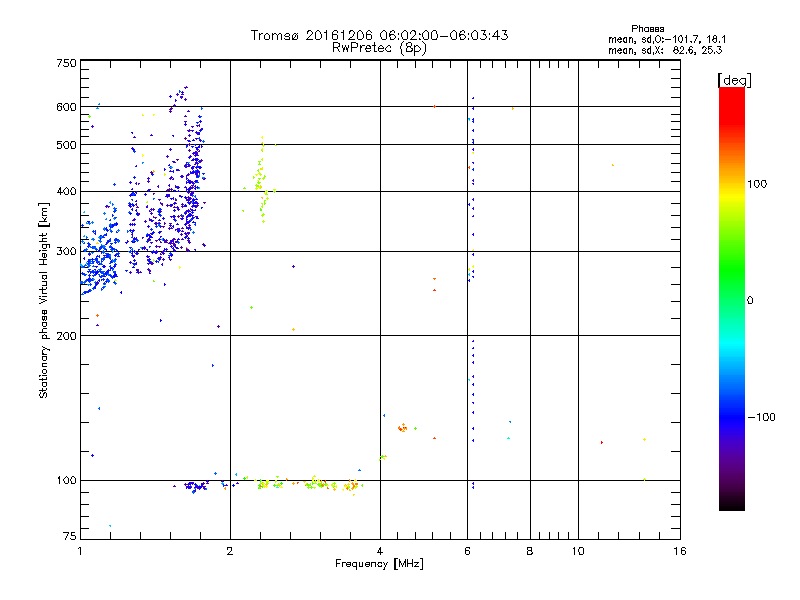Click the x-axis label "4"

tap(380, 552)
